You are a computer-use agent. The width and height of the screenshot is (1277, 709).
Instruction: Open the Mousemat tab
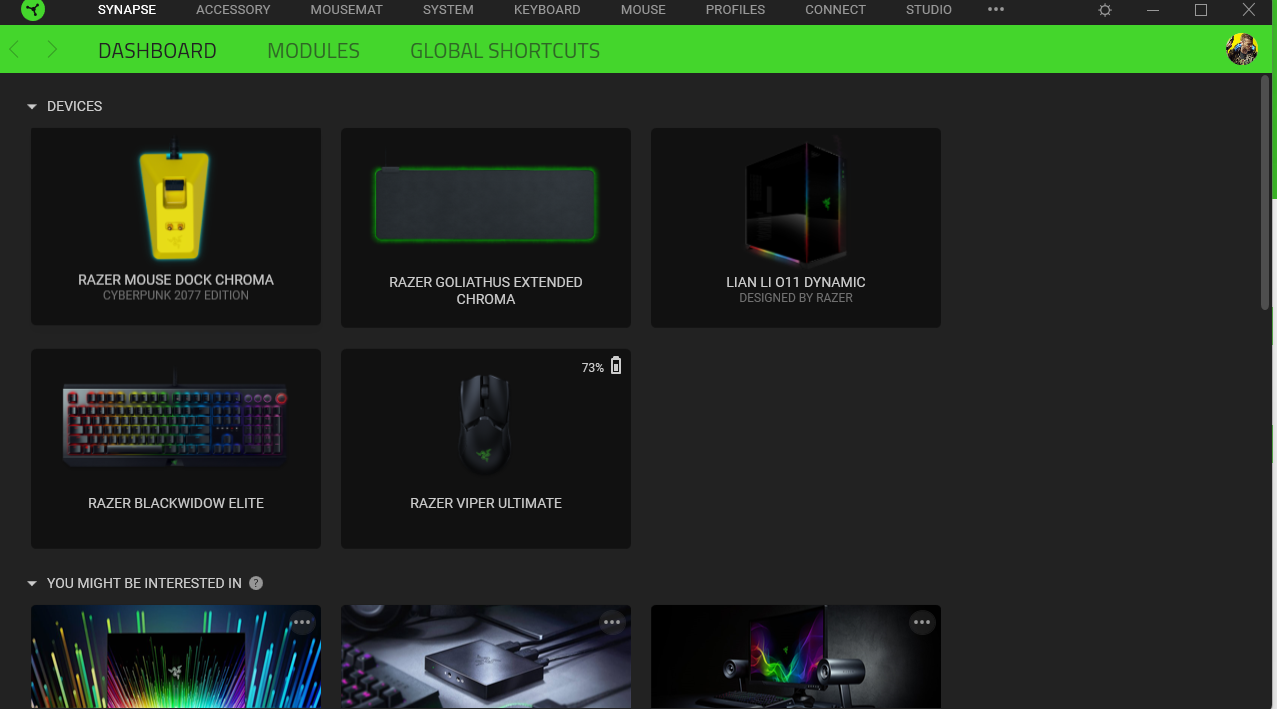point(347,10)
